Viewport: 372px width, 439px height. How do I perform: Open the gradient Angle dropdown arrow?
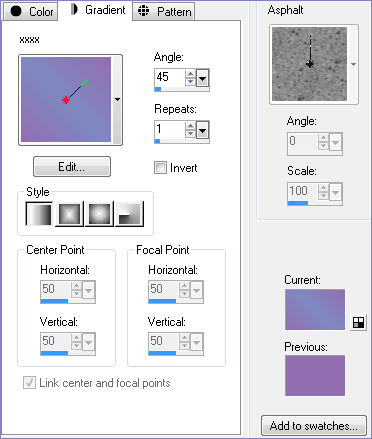tap(202, 78)
